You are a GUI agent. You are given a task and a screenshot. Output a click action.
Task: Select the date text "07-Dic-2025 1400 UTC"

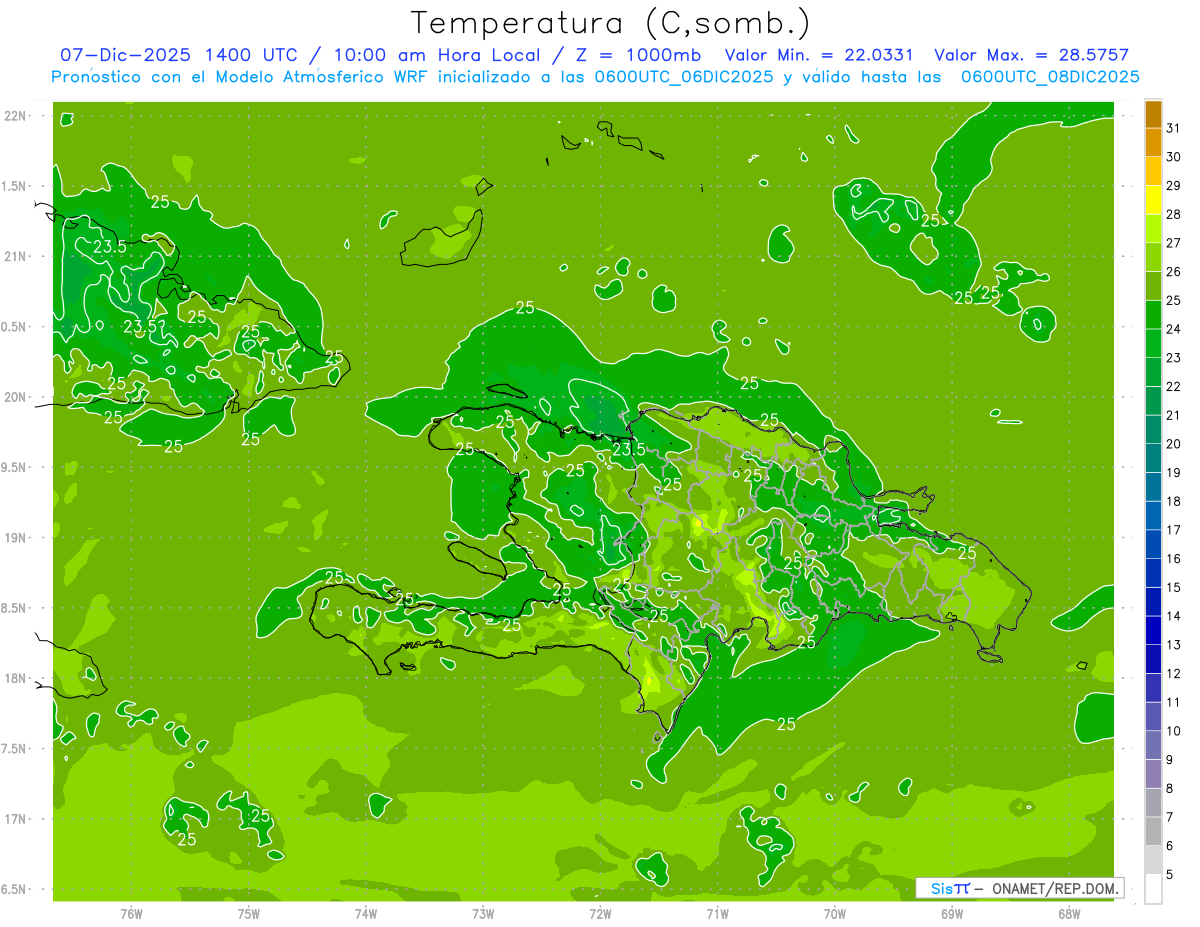click(179, 55)
